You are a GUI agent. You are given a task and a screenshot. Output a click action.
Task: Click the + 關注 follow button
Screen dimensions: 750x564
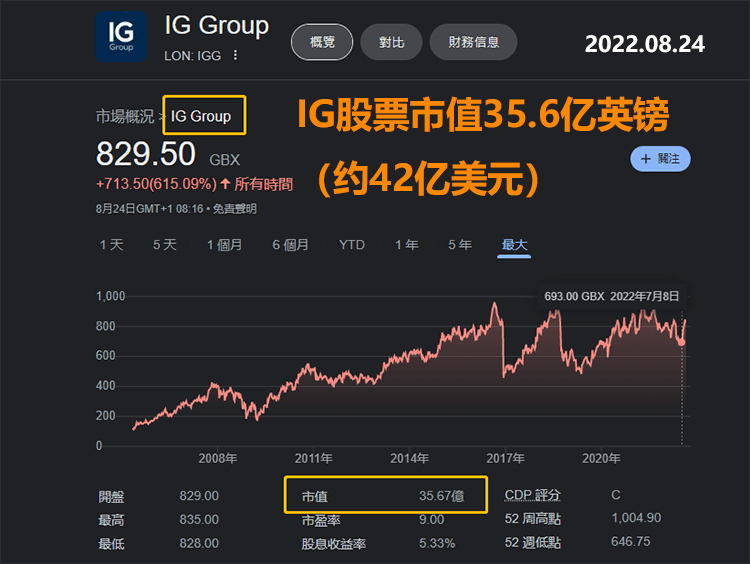660,159
